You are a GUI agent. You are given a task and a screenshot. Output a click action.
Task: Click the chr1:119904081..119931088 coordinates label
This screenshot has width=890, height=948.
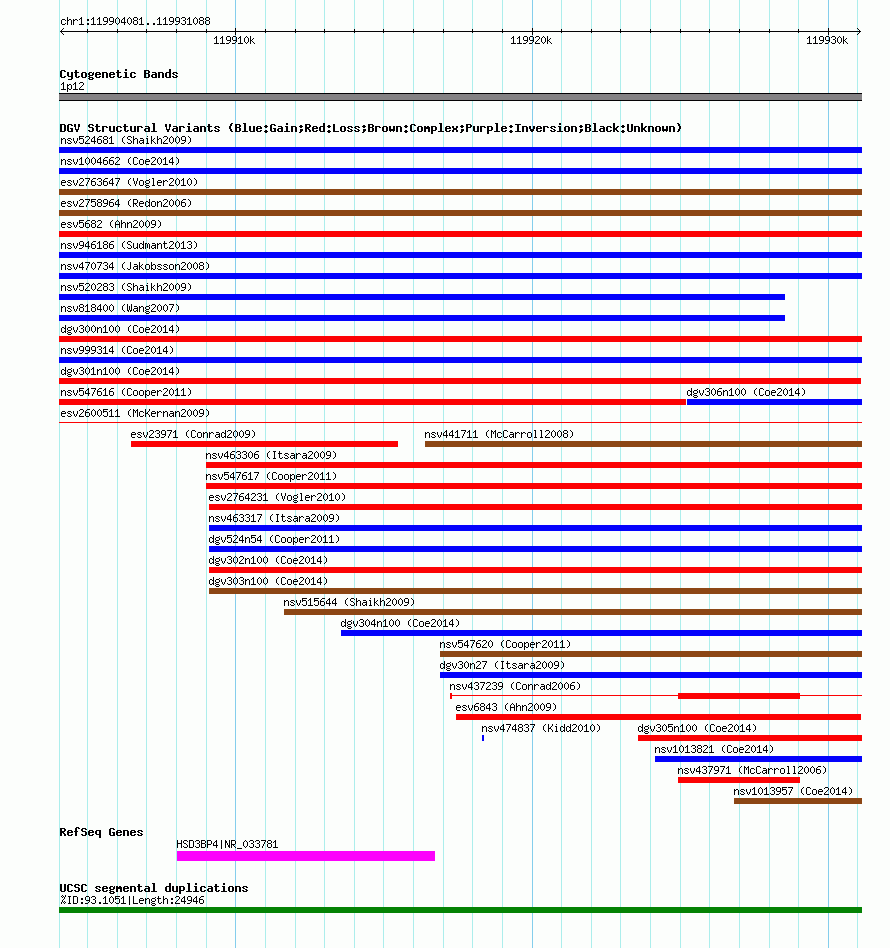pyautogui.click(x=135, y=22)
